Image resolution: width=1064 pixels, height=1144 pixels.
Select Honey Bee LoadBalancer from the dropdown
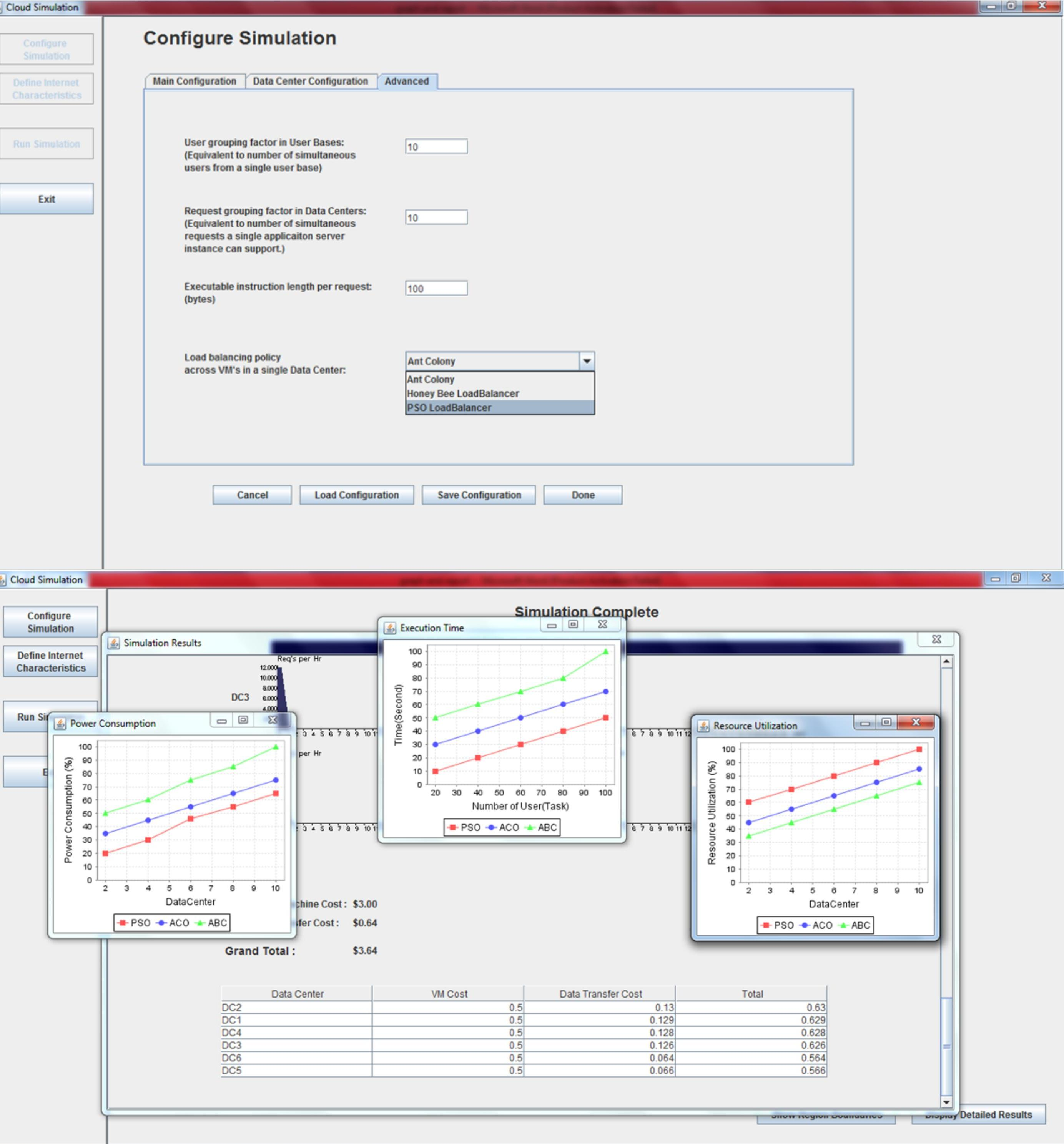pos(462,394)
